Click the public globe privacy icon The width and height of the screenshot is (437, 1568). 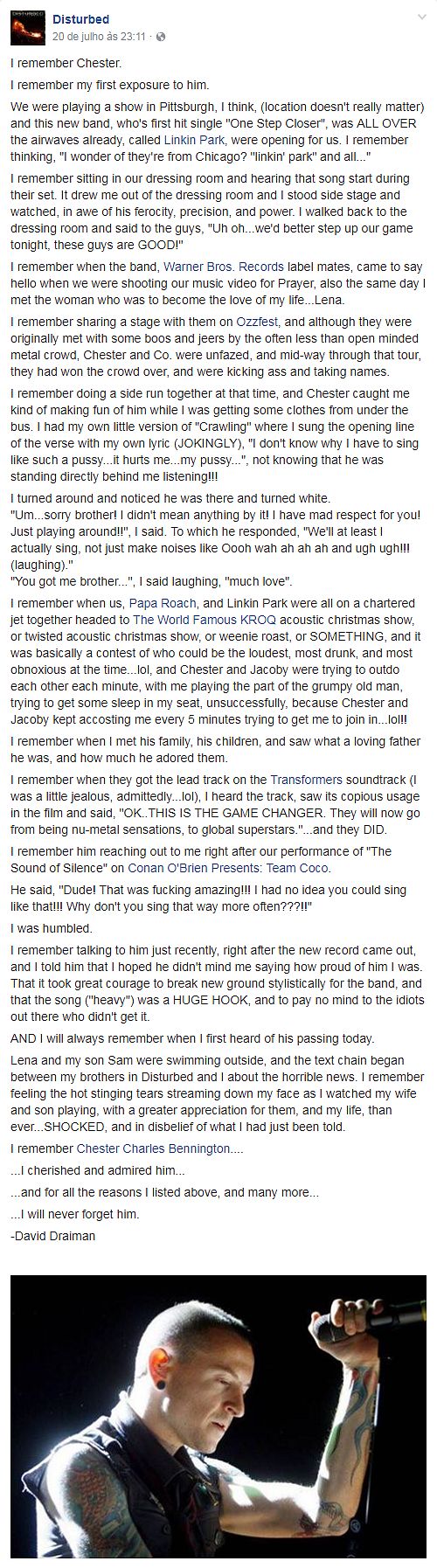(161, 38)
